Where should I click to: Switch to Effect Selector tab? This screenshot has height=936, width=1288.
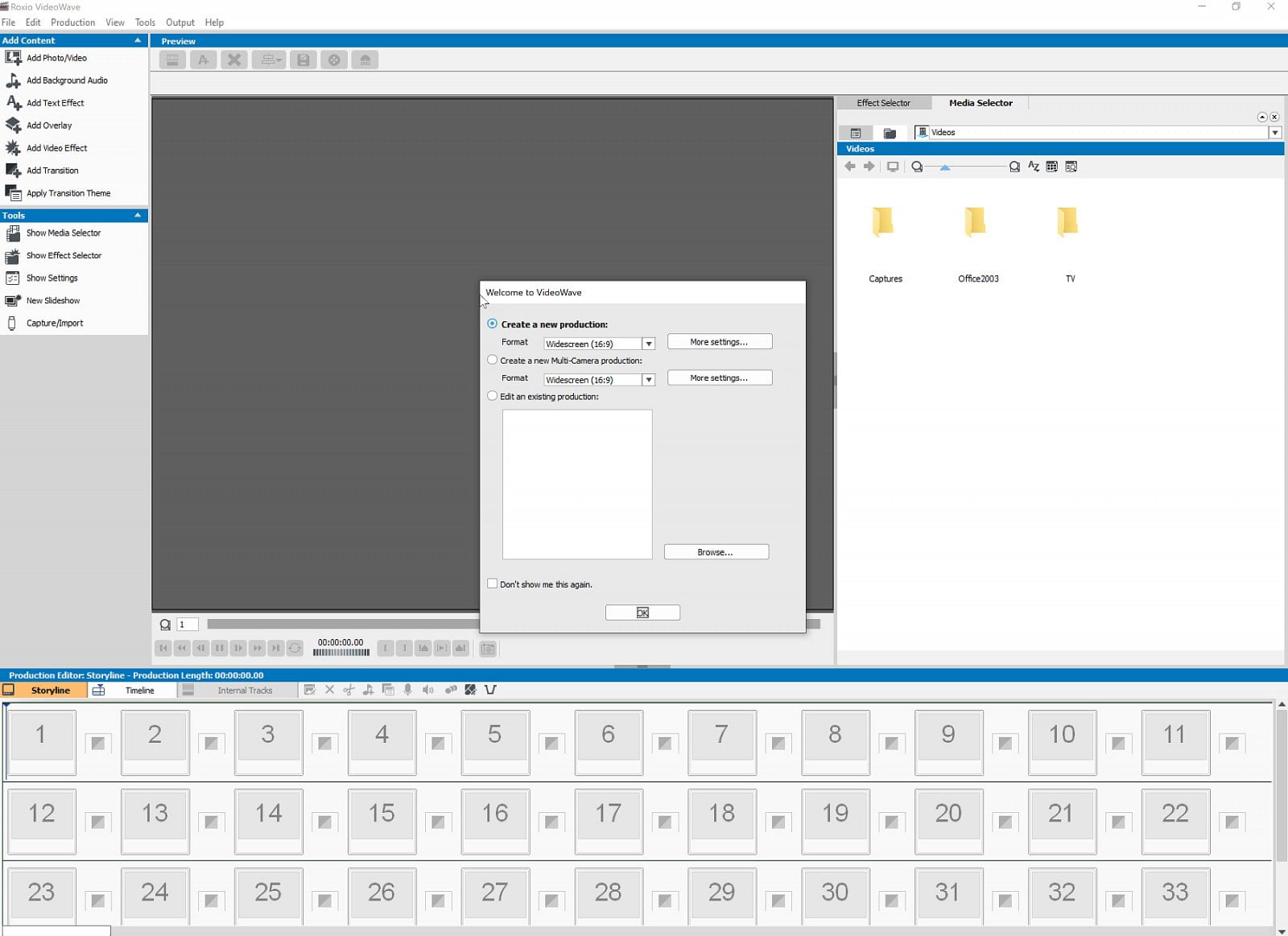pyautogui.click(x=883, y=103)
